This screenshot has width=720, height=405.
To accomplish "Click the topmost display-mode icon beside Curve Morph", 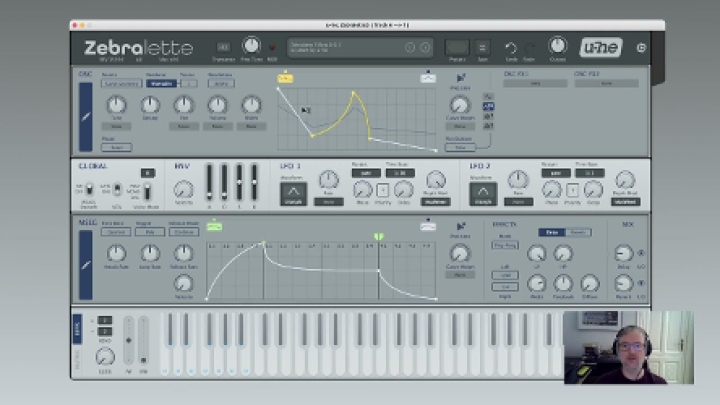I will tap(488, 96).
